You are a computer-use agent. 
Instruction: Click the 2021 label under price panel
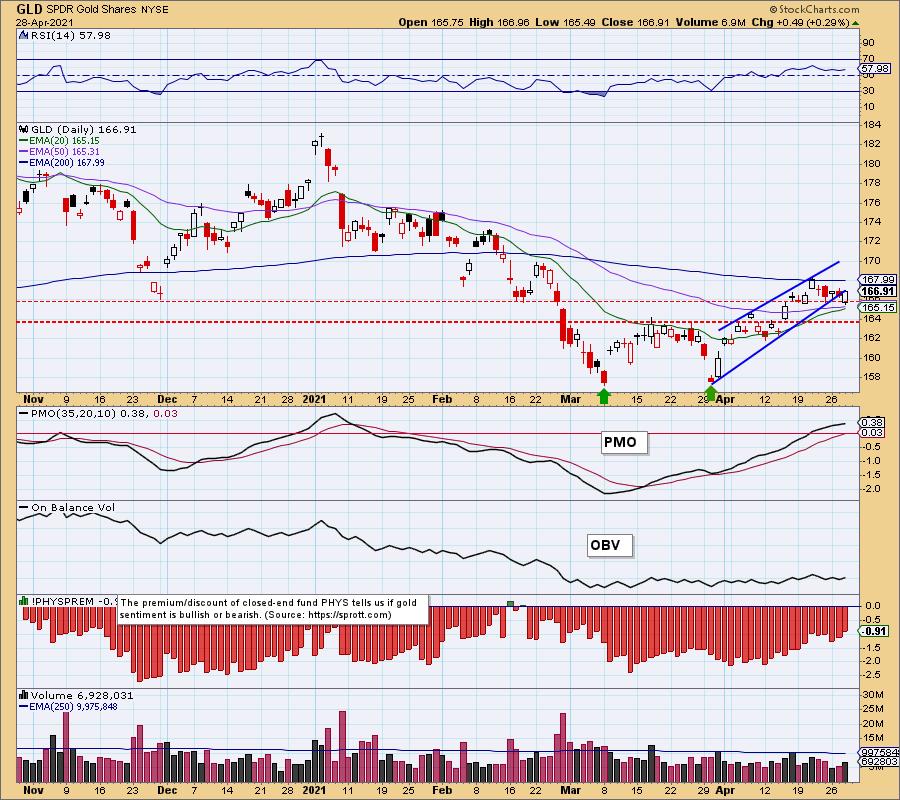[x=315, y=399]
